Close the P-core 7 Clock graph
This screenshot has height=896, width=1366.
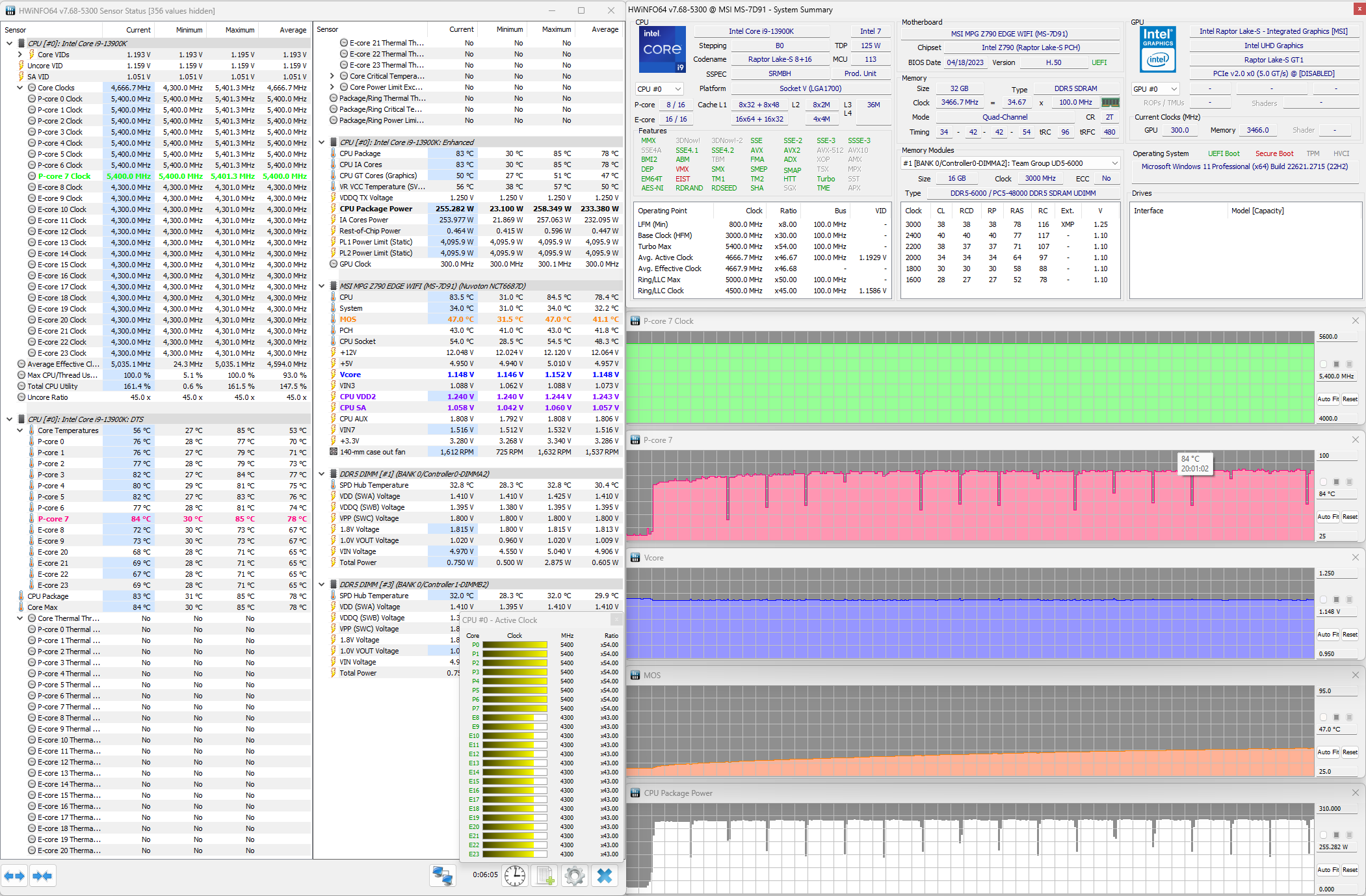tap(1356, 321)
